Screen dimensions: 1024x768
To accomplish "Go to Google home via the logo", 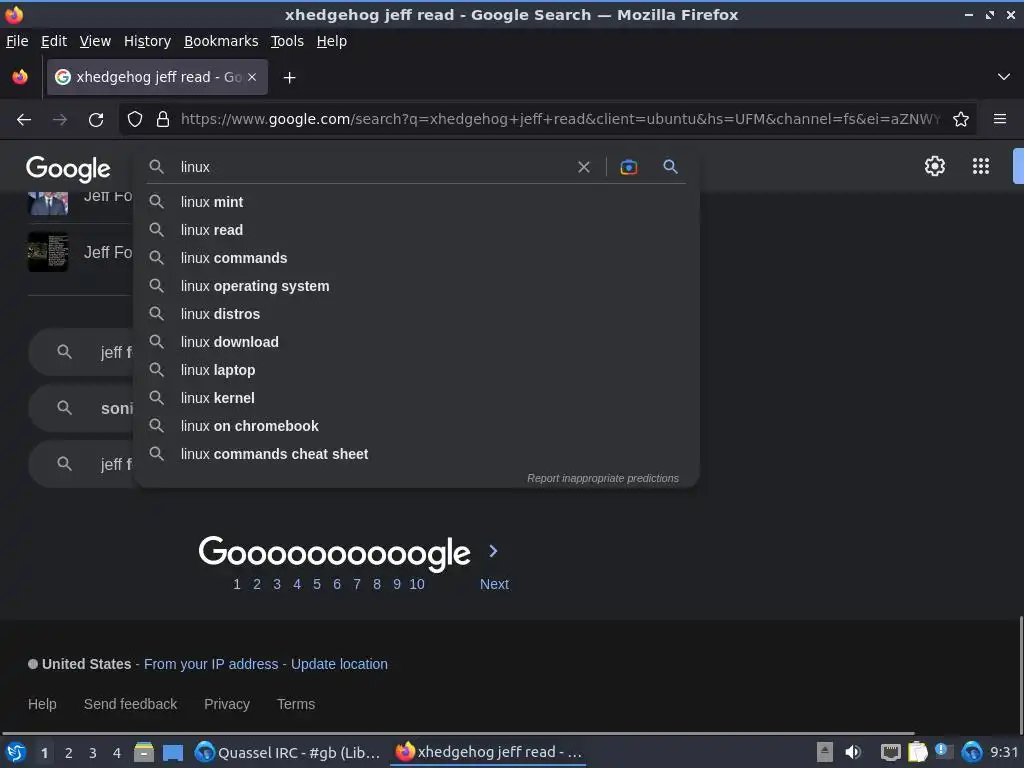I will click(69, 168).
